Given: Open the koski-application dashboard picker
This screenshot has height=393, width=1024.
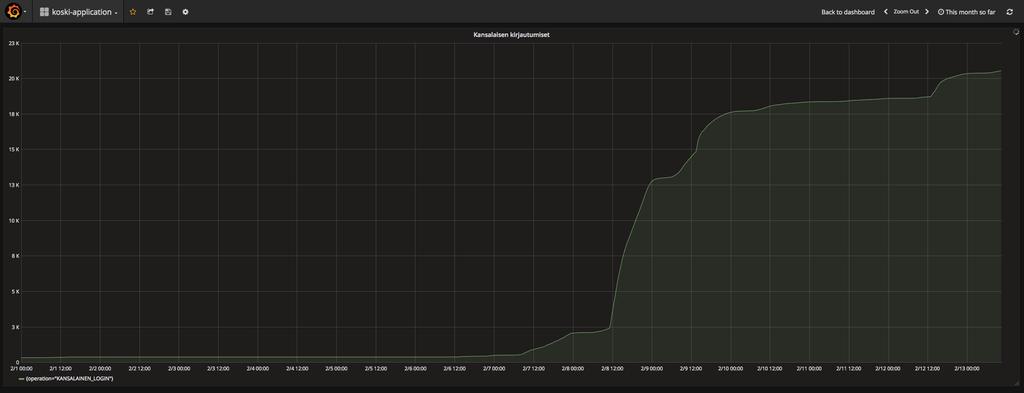Looking at the screenshot, I should [78, 12].
